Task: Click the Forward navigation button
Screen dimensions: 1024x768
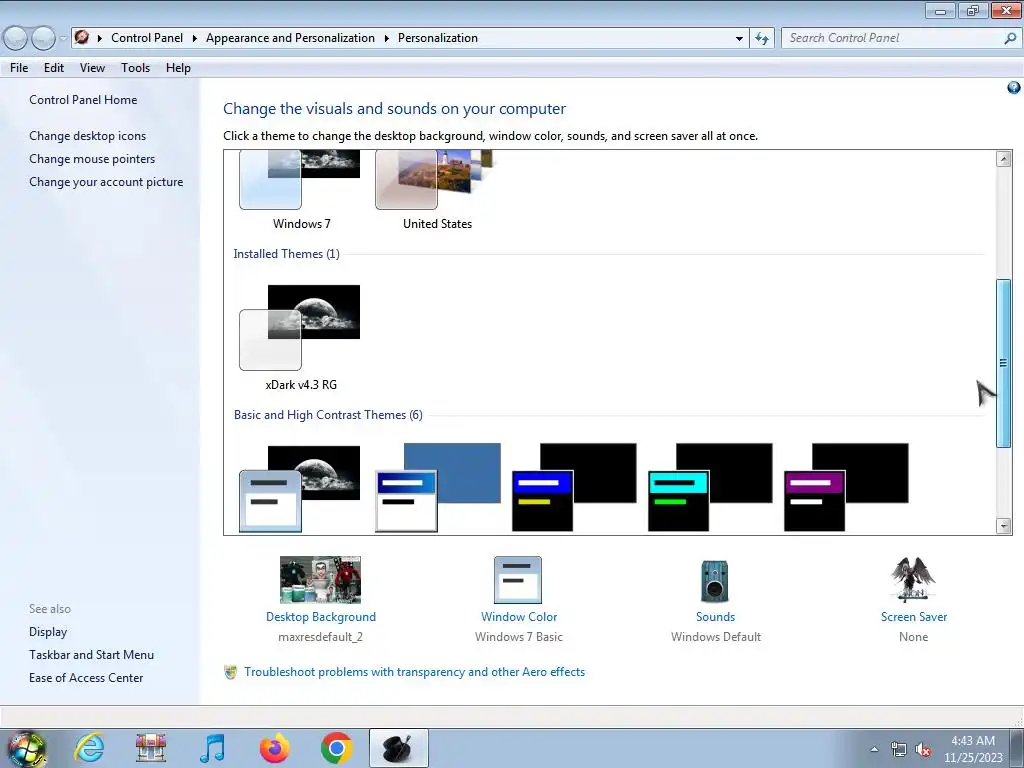Action: 43,38
